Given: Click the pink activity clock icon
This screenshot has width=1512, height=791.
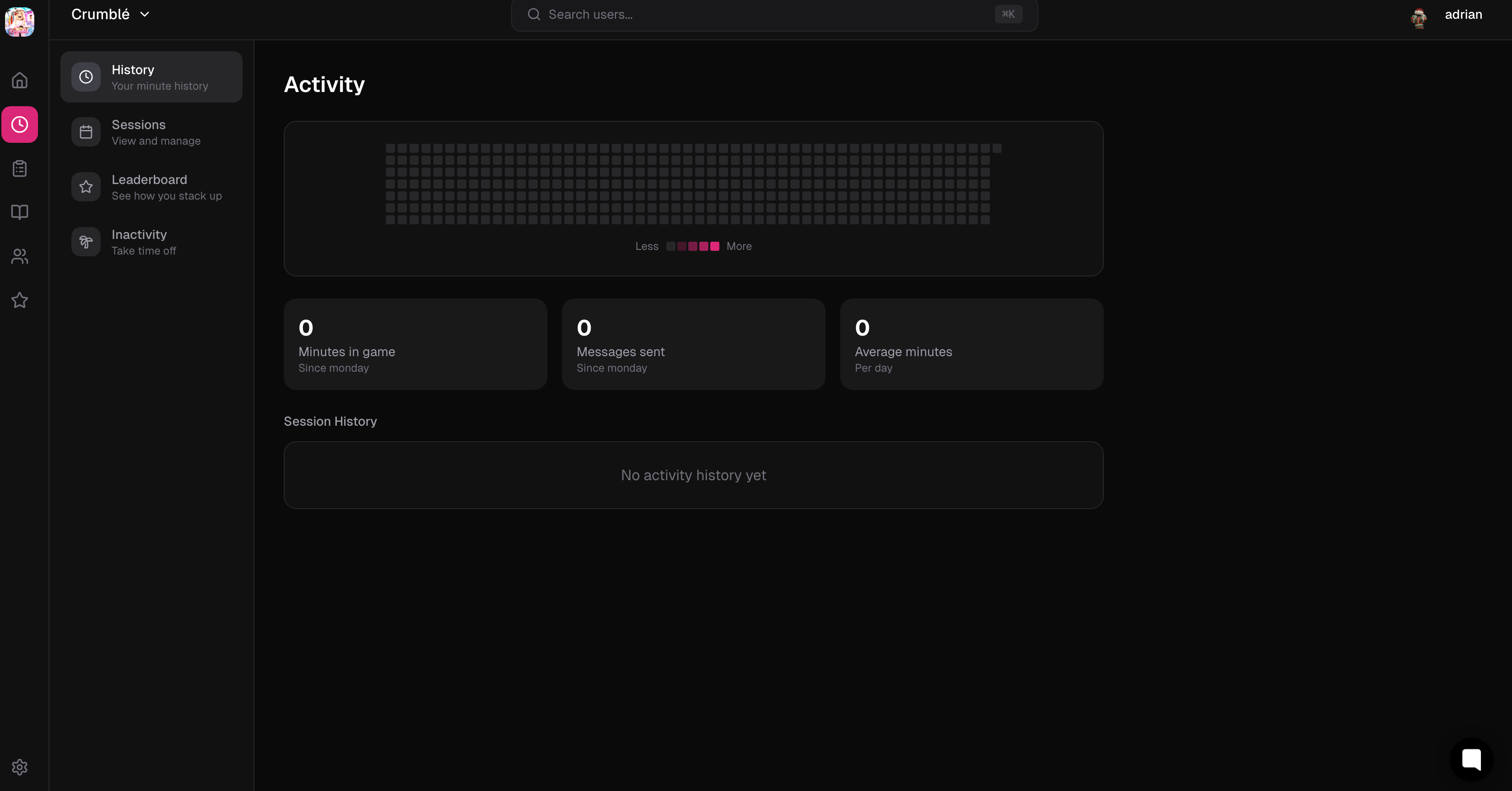Looking at the screenshot, I should point(19,125).
